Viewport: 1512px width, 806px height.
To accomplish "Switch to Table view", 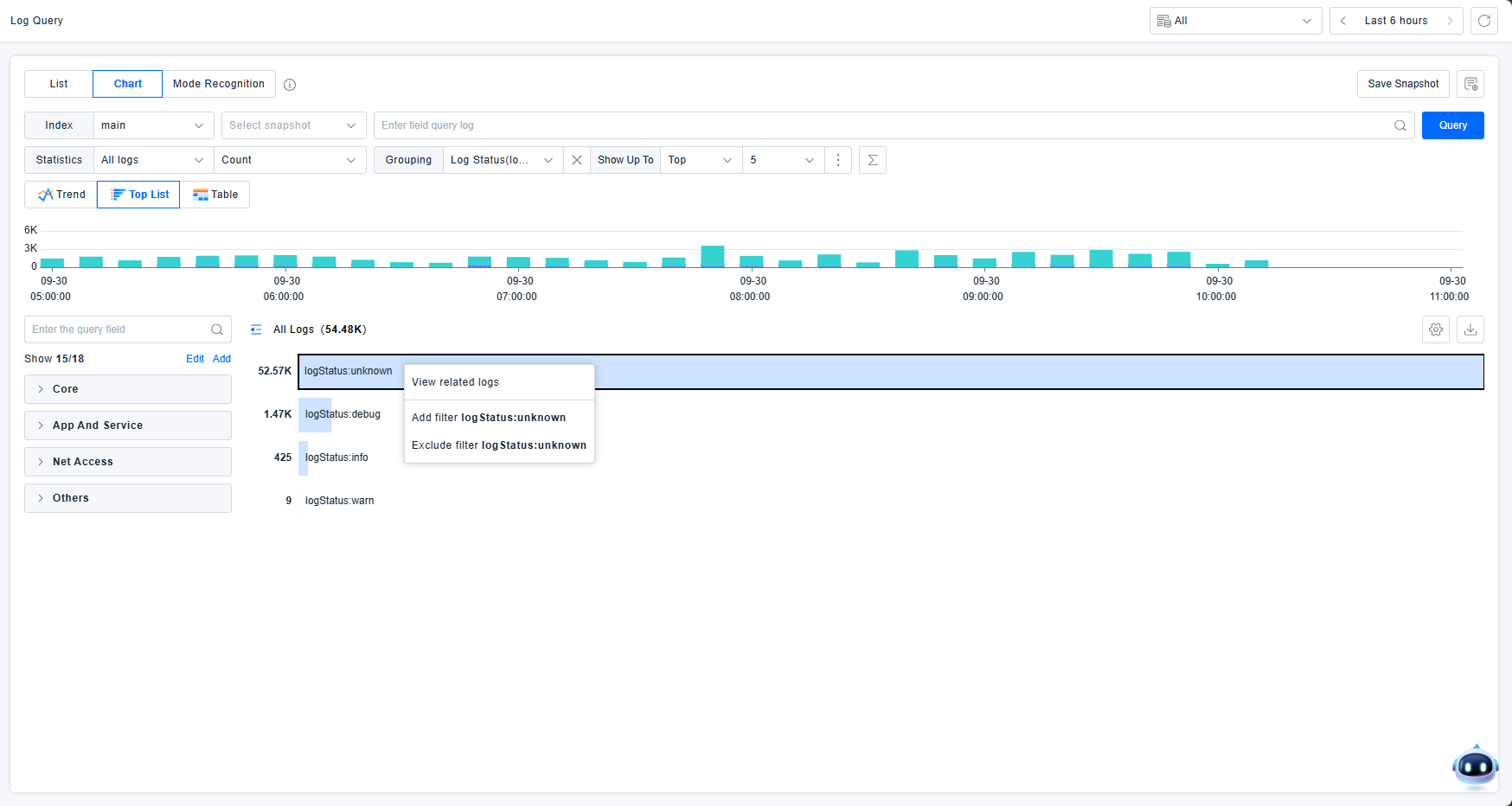I will coord(215,195).
